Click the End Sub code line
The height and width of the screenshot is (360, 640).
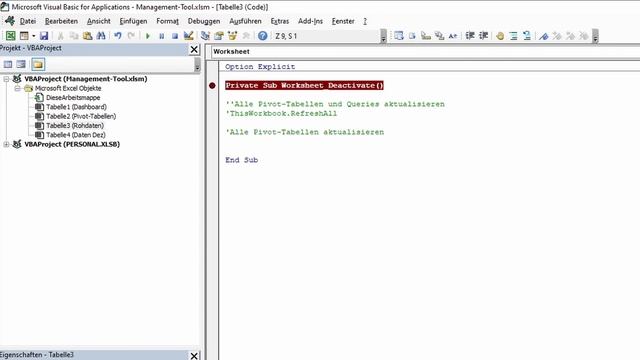[242, 160]
